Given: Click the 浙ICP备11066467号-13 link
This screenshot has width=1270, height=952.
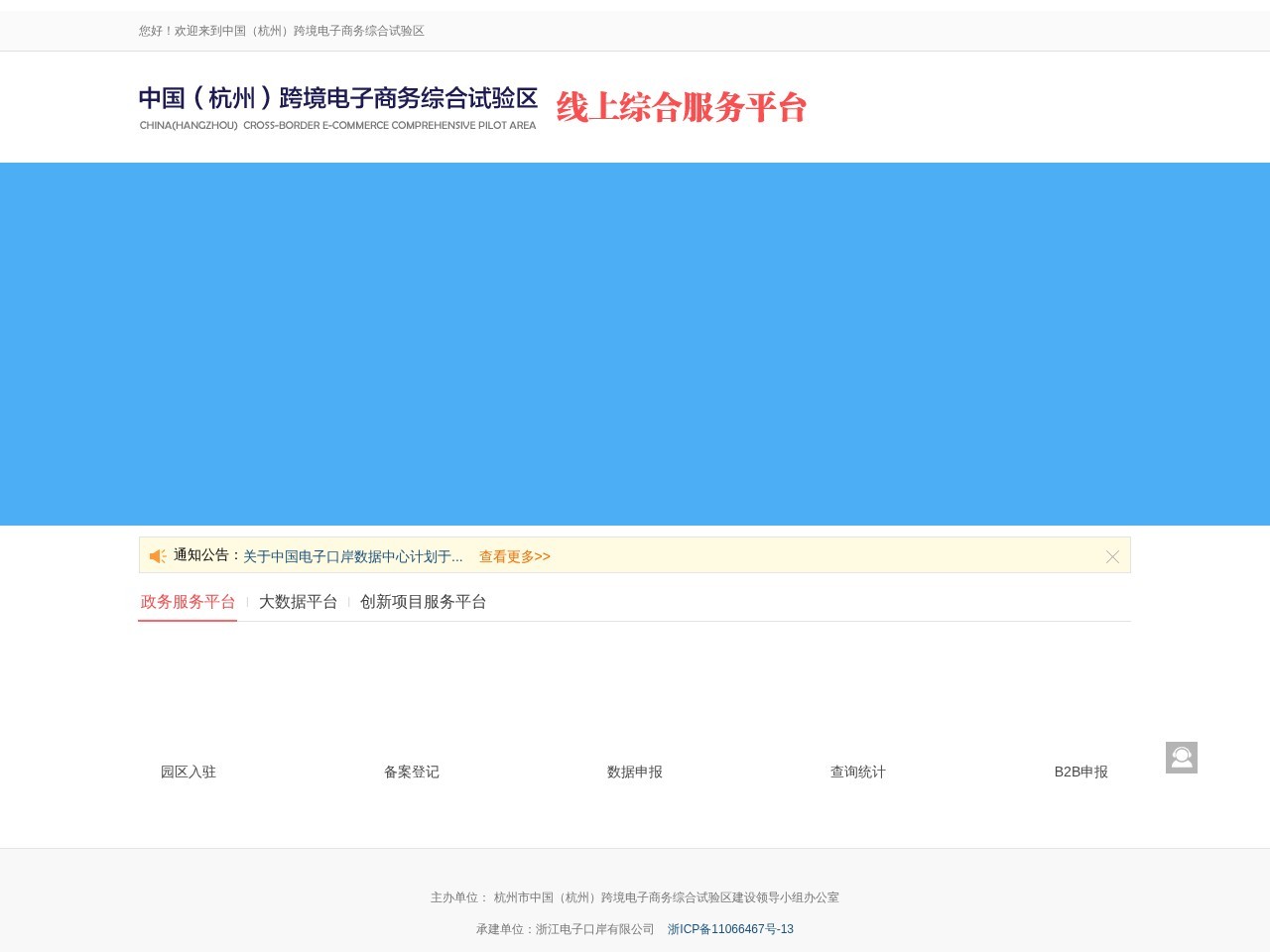Looking at the screenshot, I should click(x=730, y=929).
